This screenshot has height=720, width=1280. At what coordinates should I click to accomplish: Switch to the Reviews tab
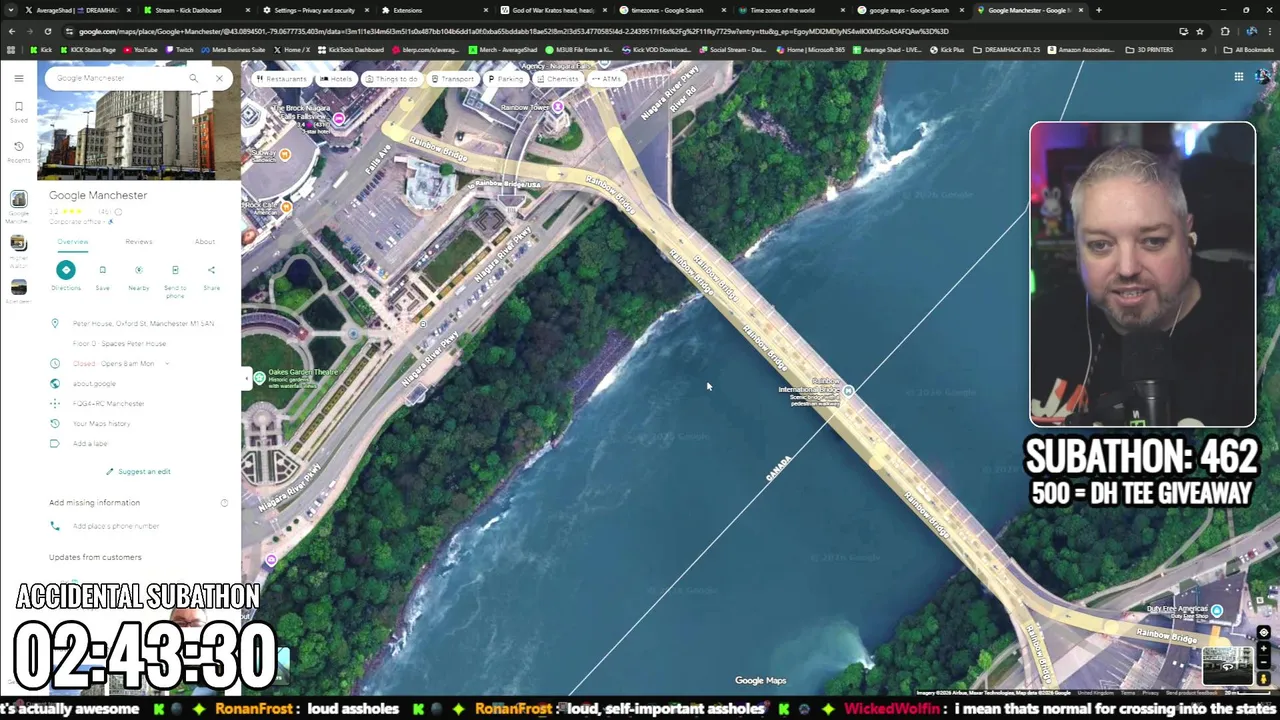coord(138,242)
